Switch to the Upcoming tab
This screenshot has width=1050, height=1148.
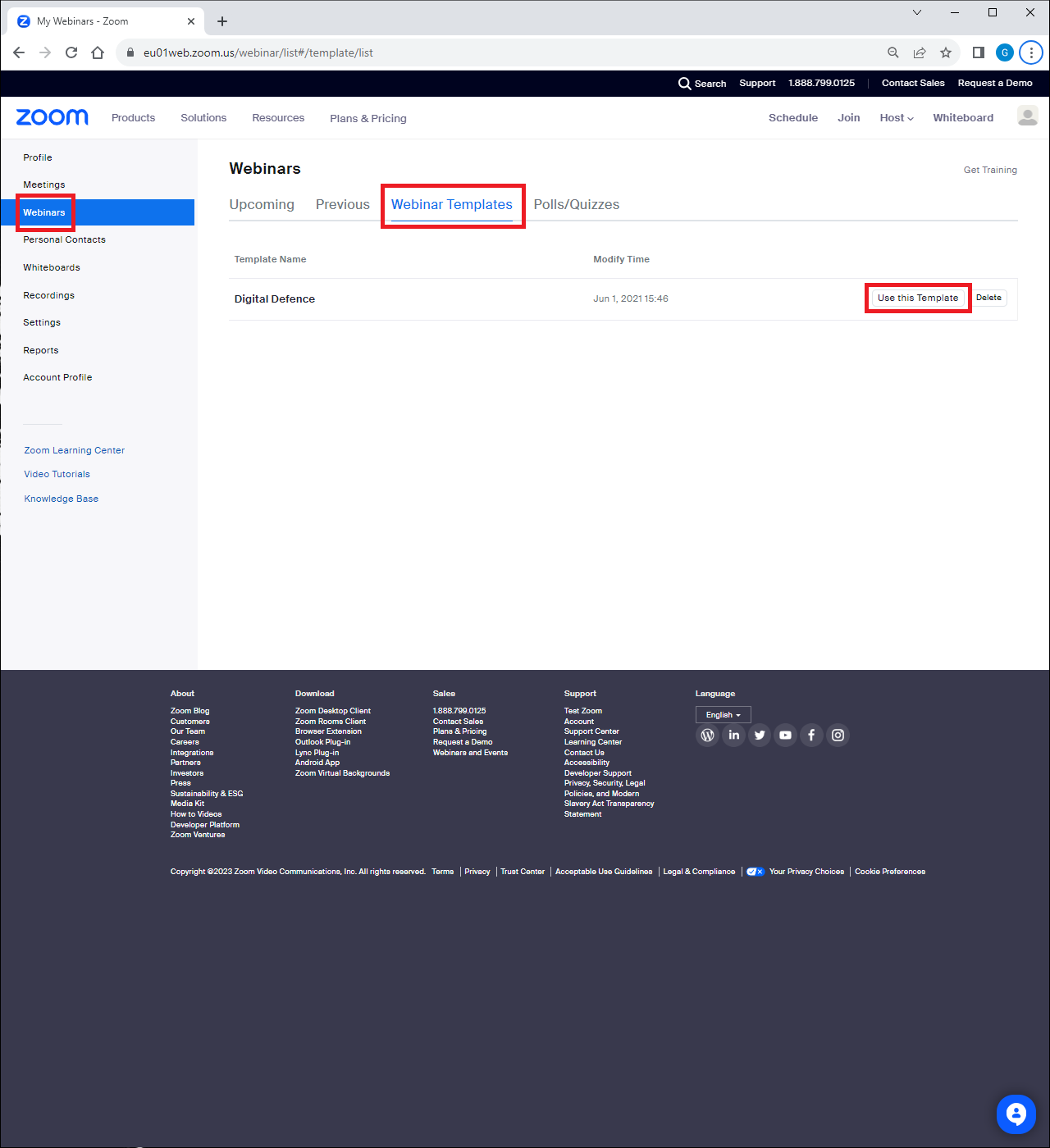click(x=262, y=205)
